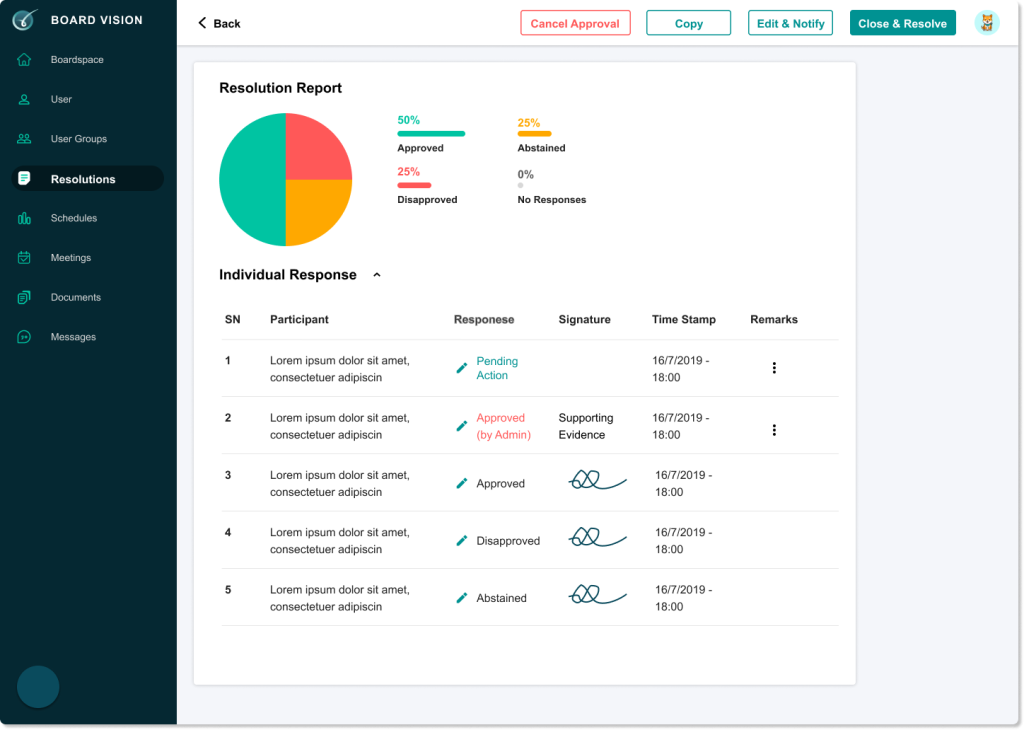Navigate to Meetings in the sidebar
Viewport: 1024px width, 730px height.
click(70, 258)
